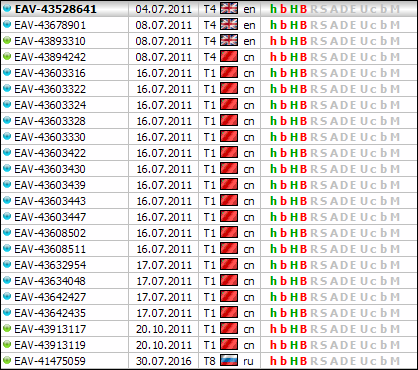Screen dimensions: 418x370
Task: Select the entry EAV-43642427
Action: point(50,297)
